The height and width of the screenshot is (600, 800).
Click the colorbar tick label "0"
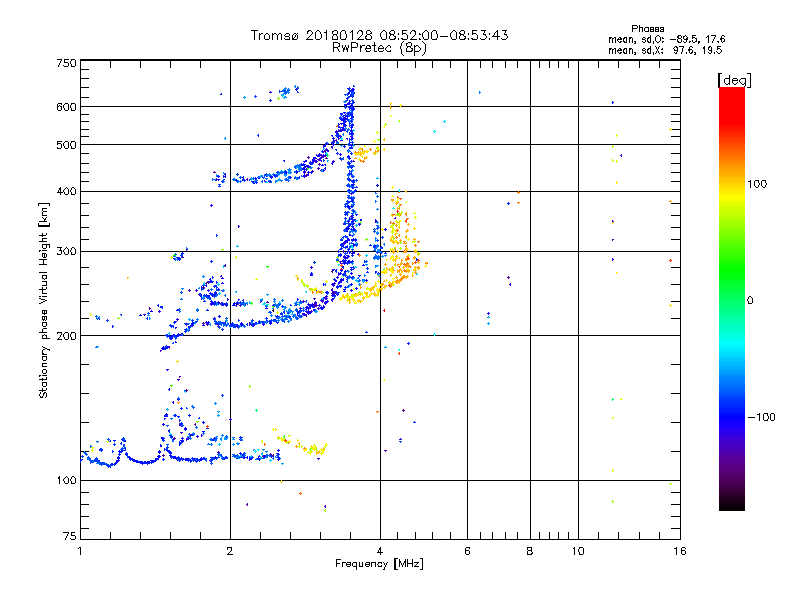pos(750,301)
